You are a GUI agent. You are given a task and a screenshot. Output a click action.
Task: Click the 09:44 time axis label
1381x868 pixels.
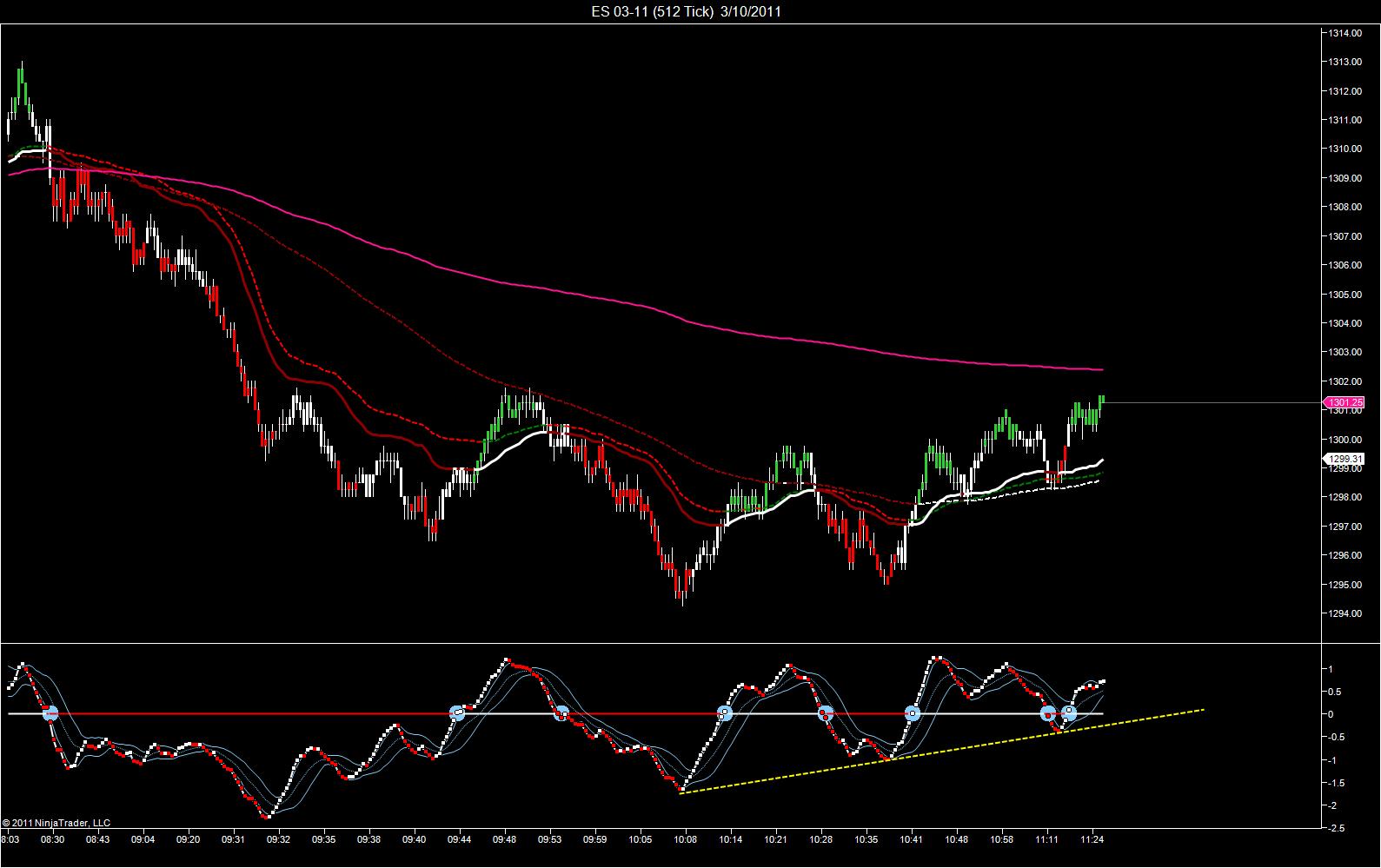click(459, 840)
